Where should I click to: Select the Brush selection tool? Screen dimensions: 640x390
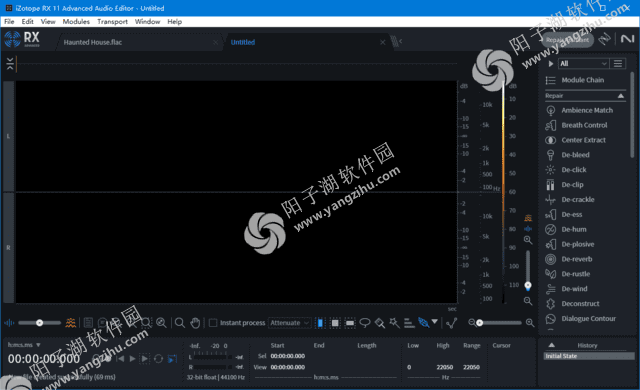[380, 323]
